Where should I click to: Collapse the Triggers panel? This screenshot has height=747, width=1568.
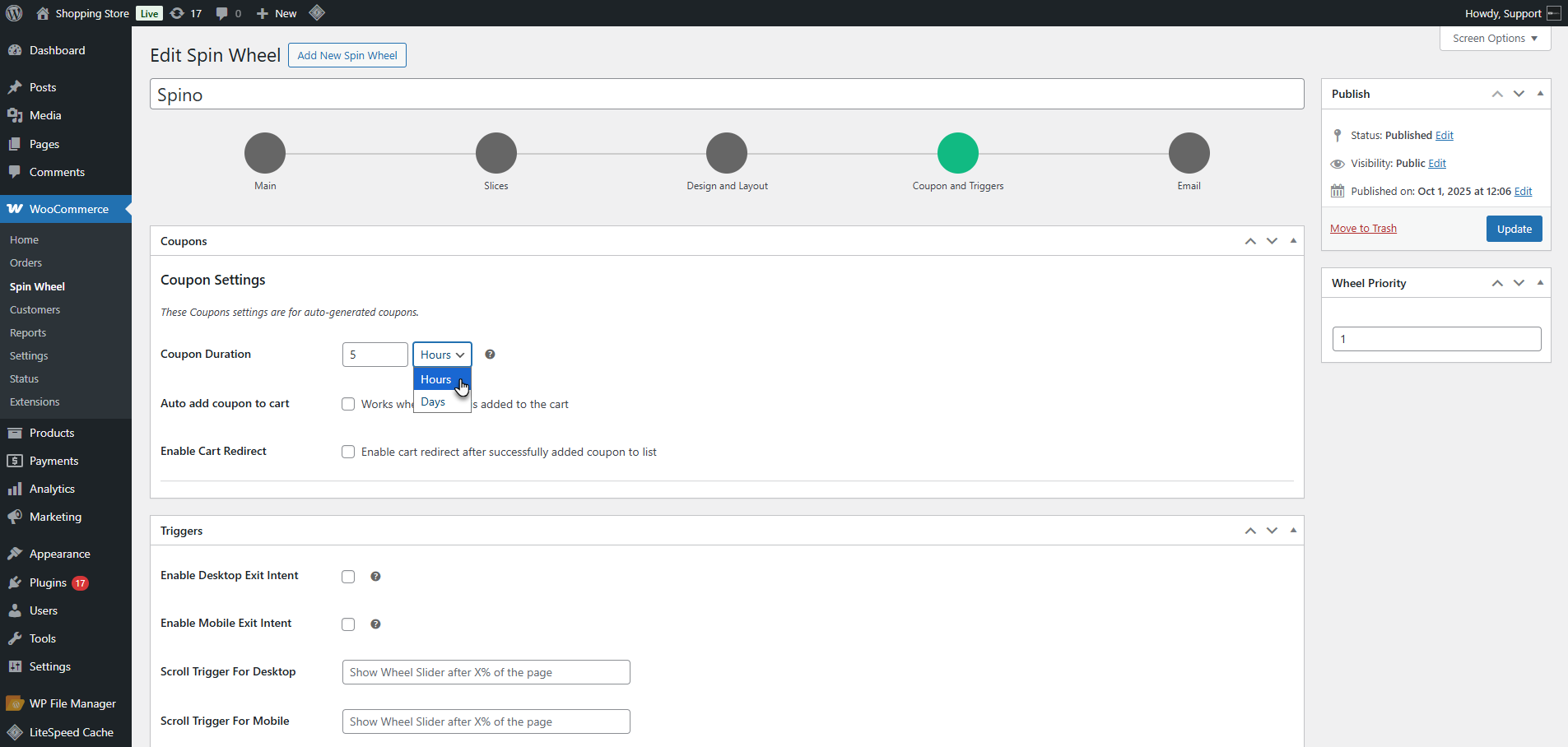click(1293, 531)
